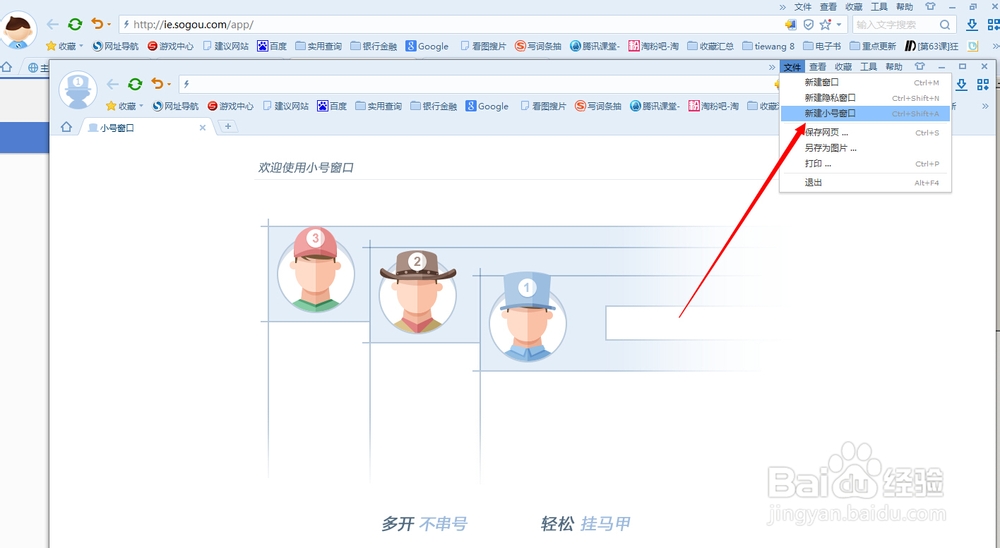Select the 小号窗口 tab
Screen dimensions: 1000x548
point(145,128)
